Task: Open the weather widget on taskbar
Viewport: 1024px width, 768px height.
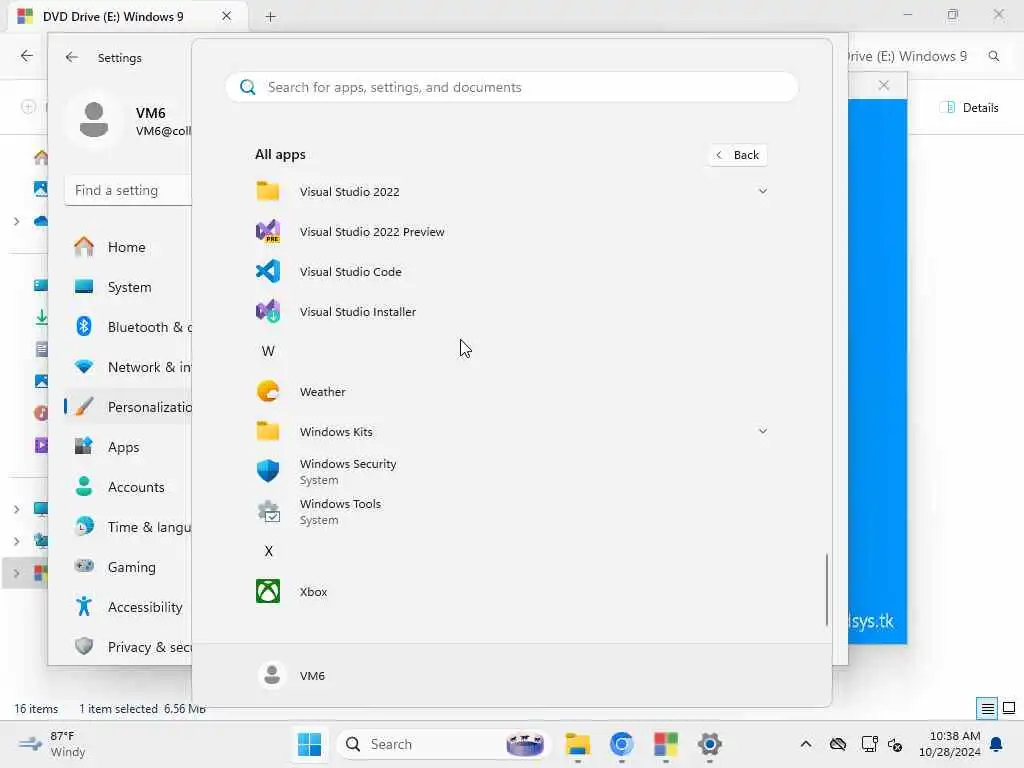Action: point(51,744)
